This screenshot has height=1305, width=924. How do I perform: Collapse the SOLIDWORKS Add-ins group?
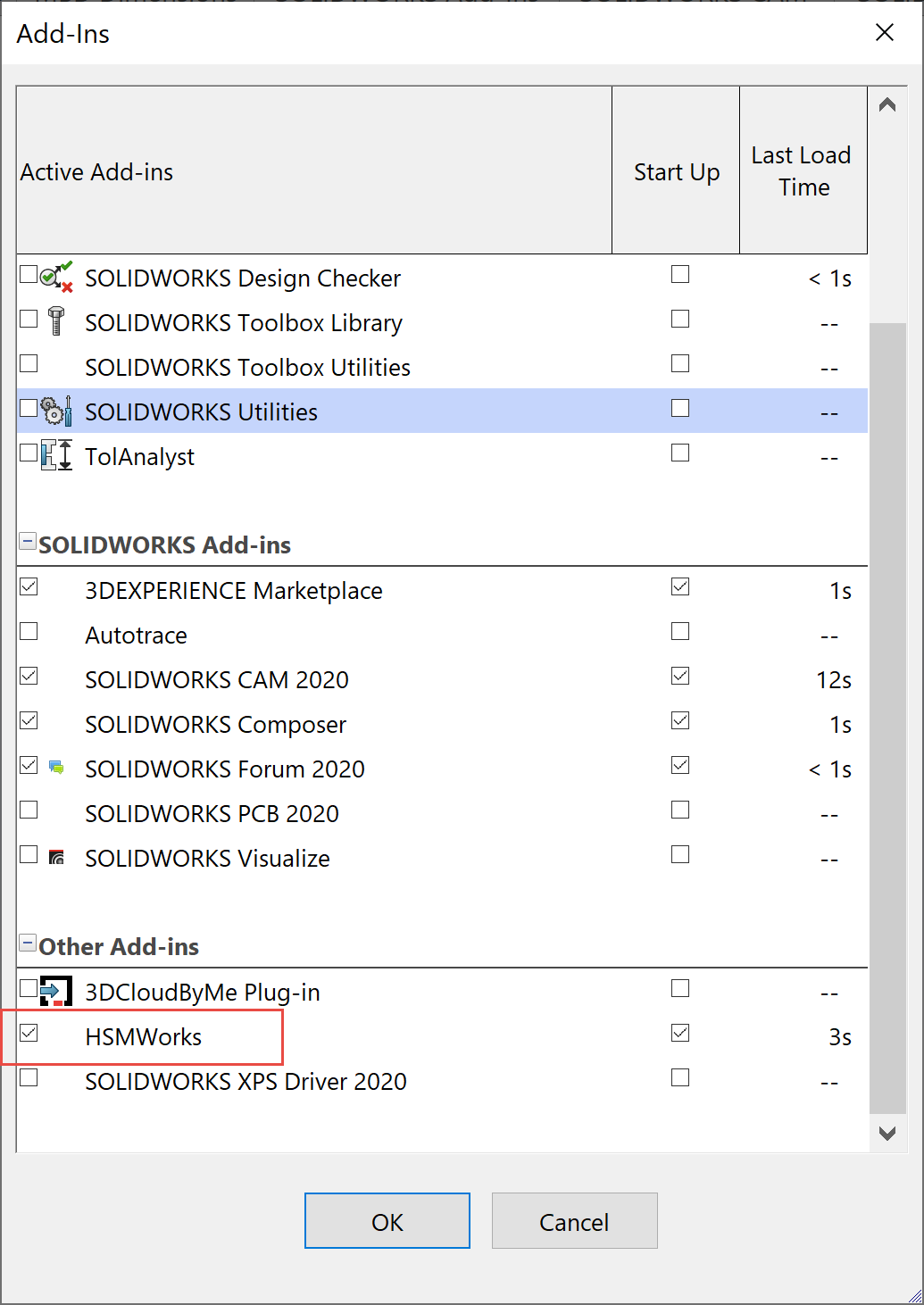click(x=28, y=542)
